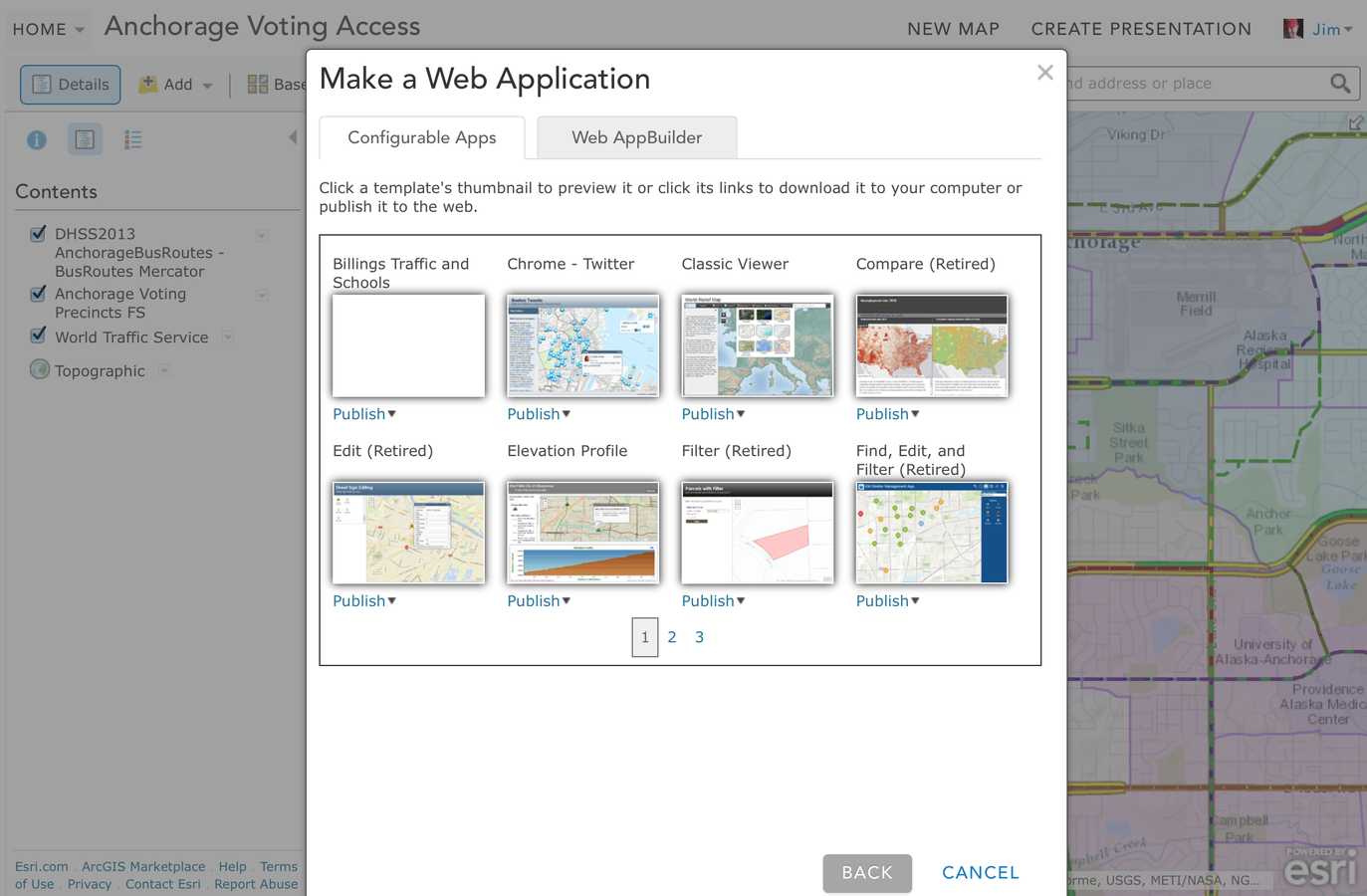Click the BACK button

tap(867, 873)
